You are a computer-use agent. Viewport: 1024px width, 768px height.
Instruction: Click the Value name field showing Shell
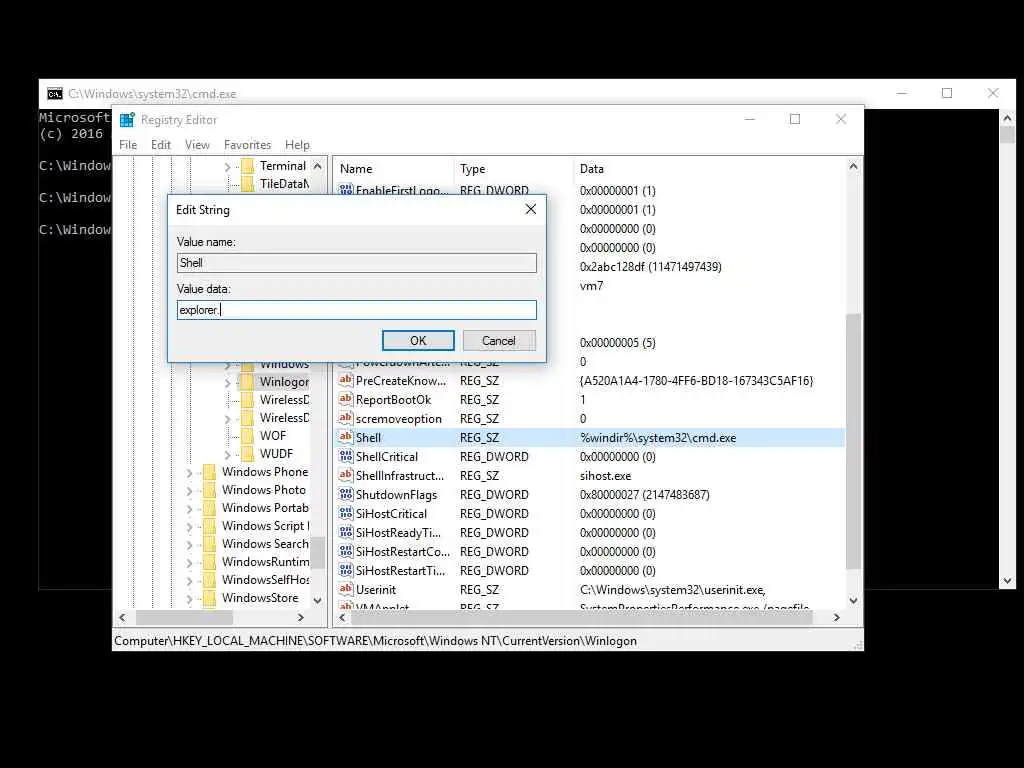[357, 263]
